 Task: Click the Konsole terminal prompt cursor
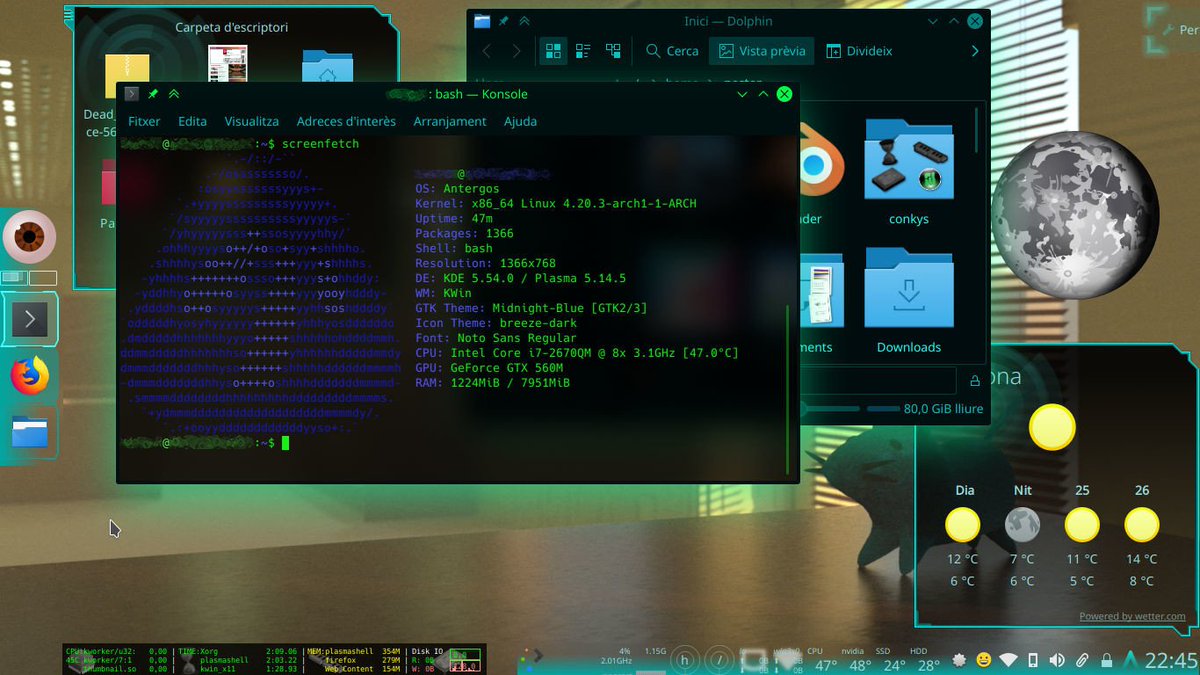(x=285, y=443)
